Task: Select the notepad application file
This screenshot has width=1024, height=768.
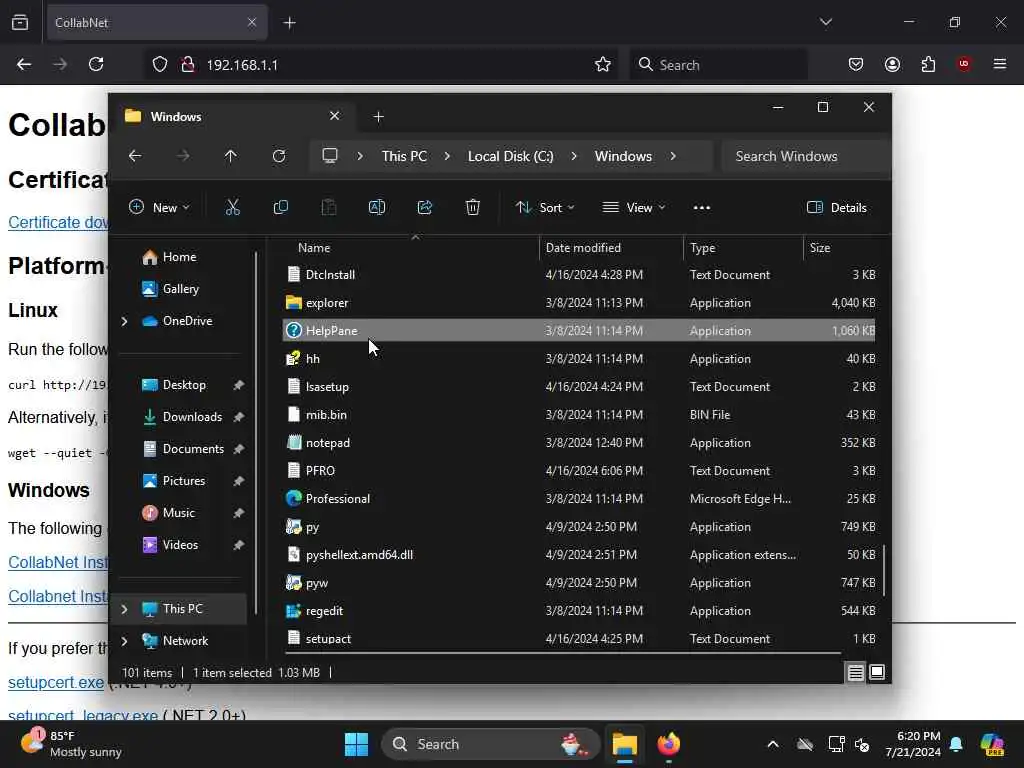Action: coord(579,443)
